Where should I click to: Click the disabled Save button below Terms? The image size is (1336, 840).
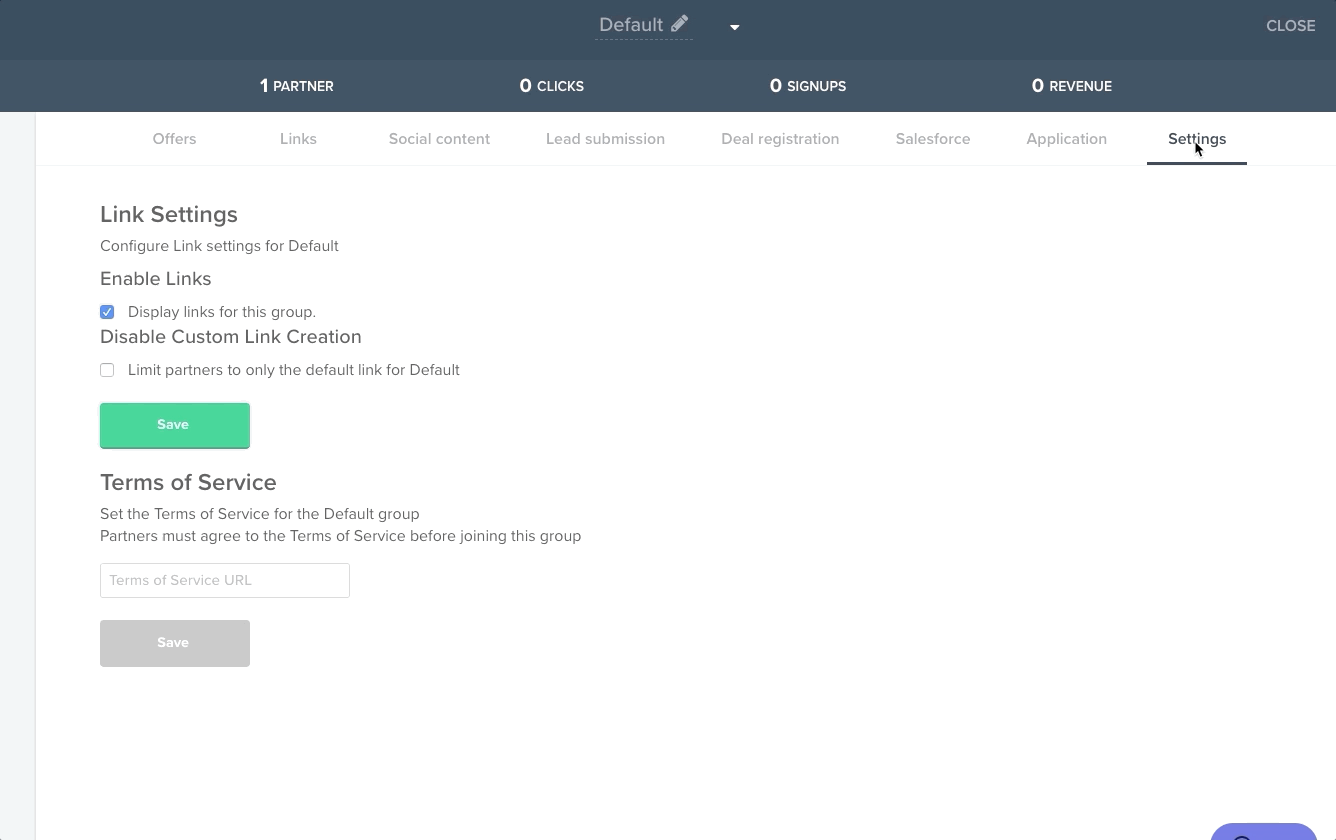[x=174, y=643]
